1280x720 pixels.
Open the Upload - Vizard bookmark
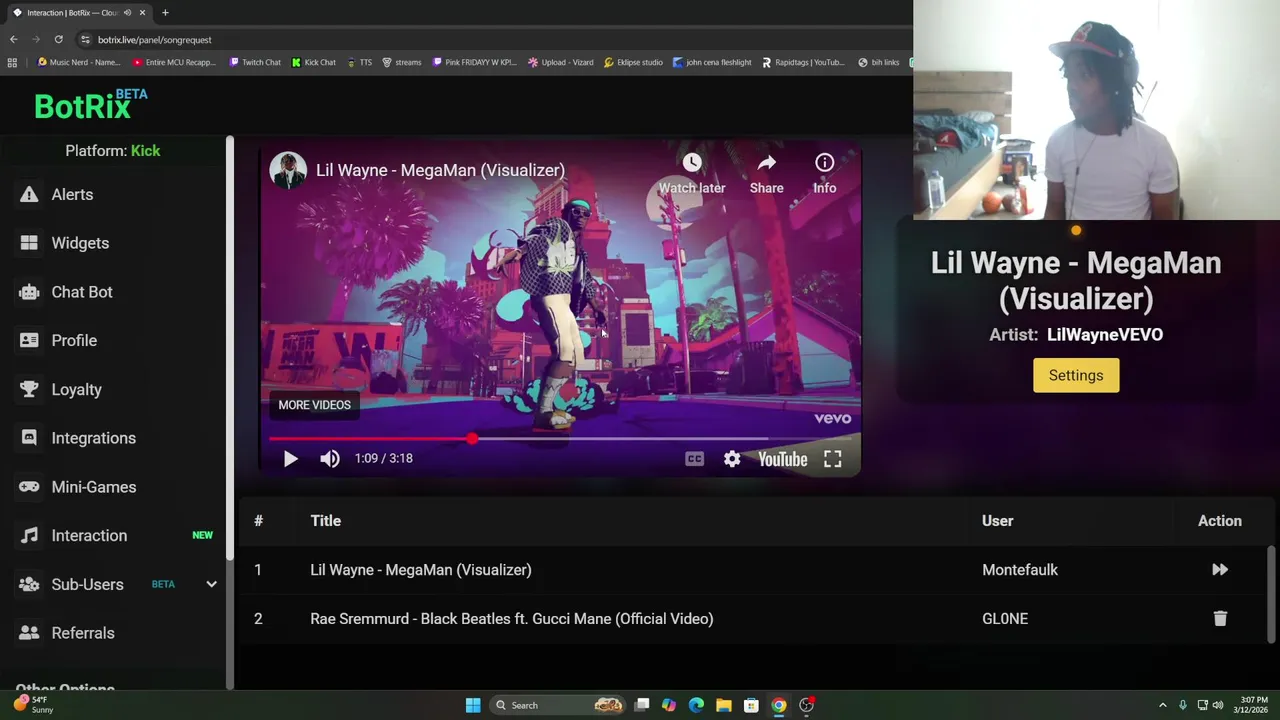point(561,62)
